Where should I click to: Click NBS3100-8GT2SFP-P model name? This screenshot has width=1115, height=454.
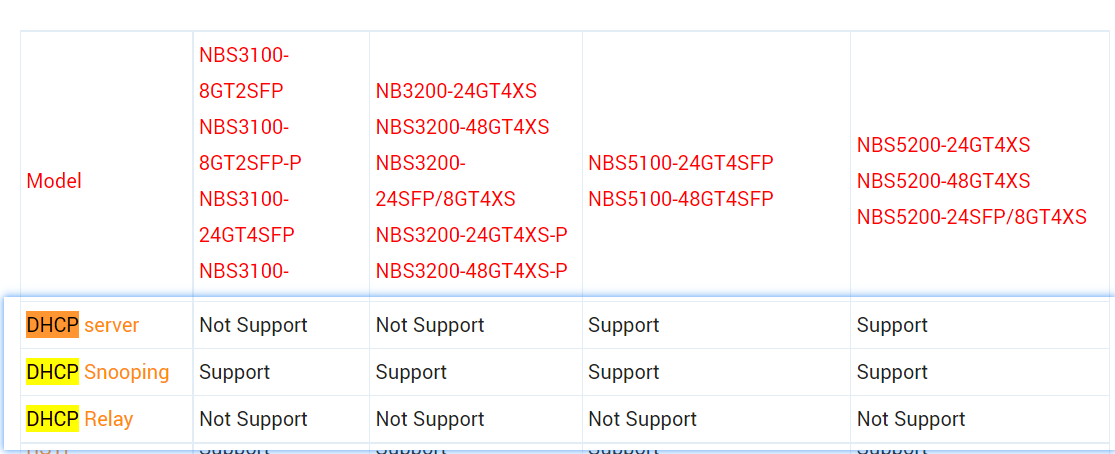point(250,145)
